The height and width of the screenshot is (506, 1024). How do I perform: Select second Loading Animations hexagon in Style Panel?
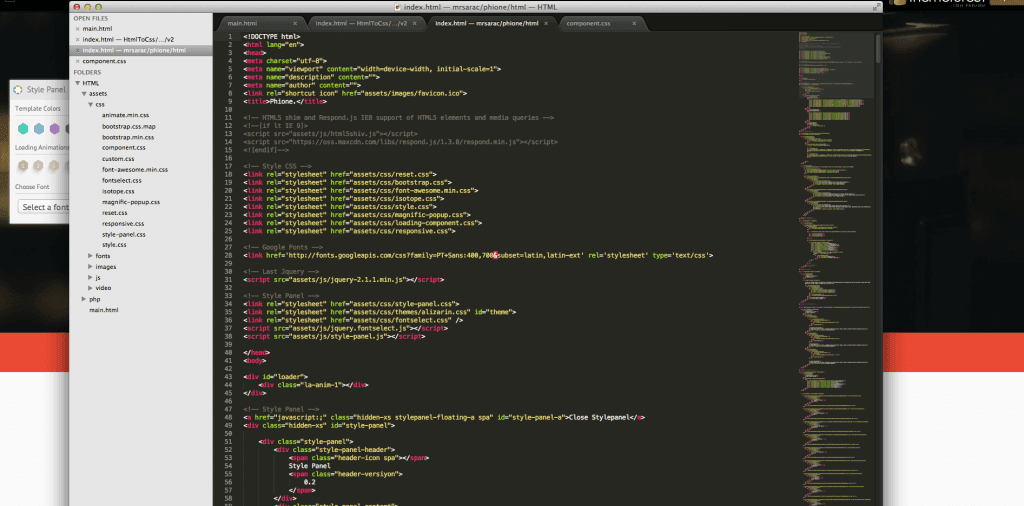[39, 166]
